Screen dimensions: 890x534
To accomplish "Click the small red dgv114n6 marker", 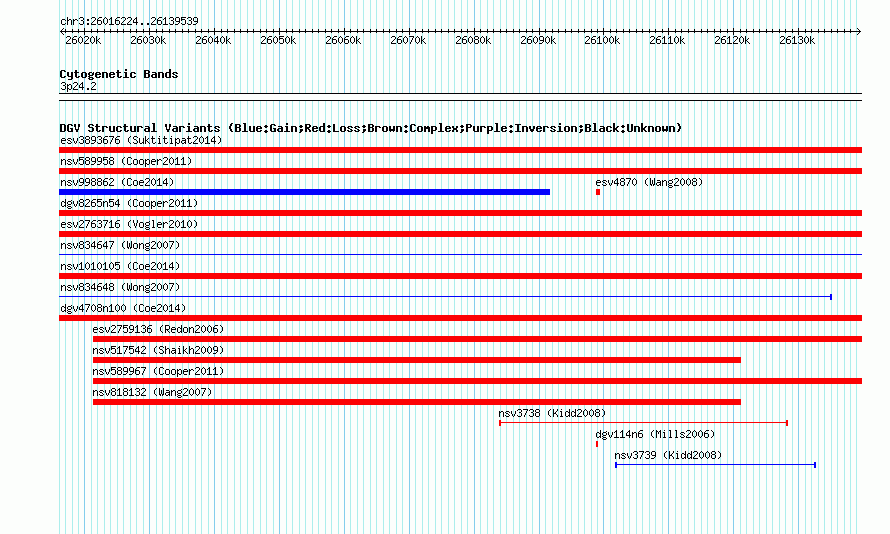I will tap(597, 444).
